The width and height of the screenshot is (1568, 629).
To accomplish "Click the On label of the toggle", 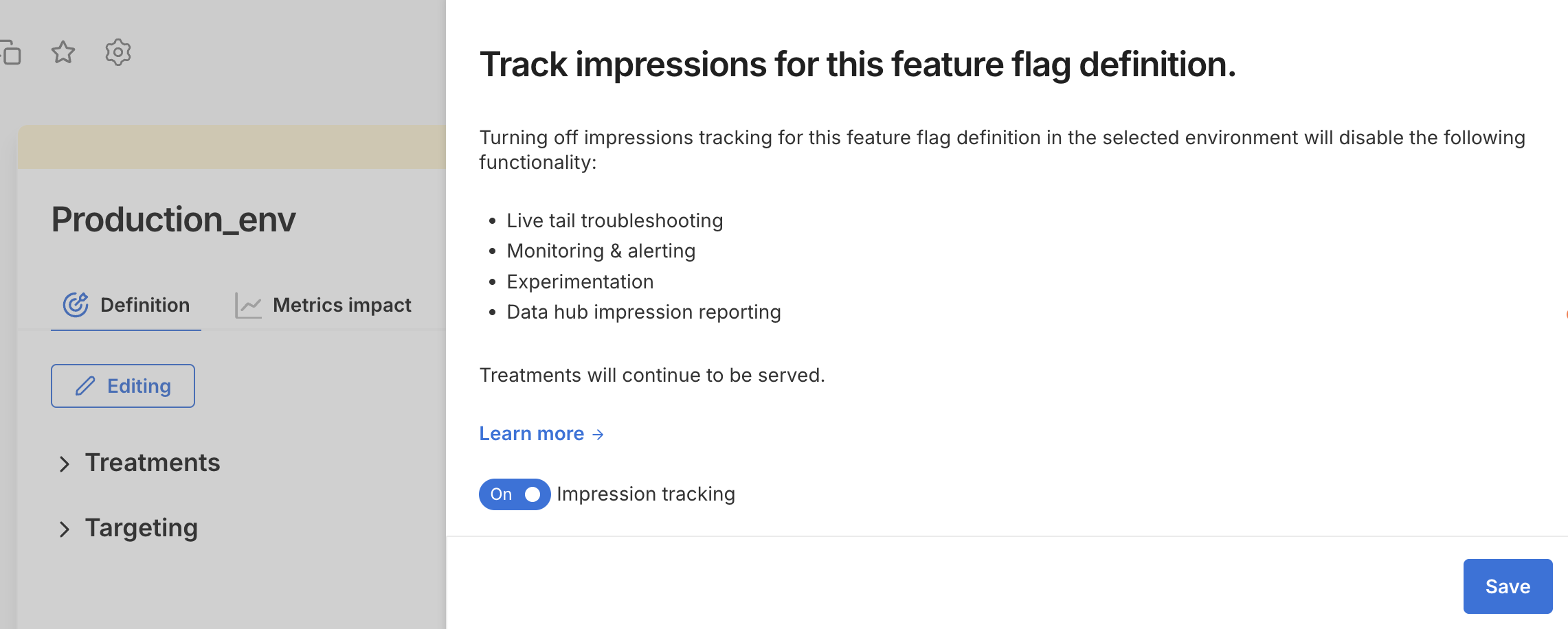I will click(x=501, y=494).
